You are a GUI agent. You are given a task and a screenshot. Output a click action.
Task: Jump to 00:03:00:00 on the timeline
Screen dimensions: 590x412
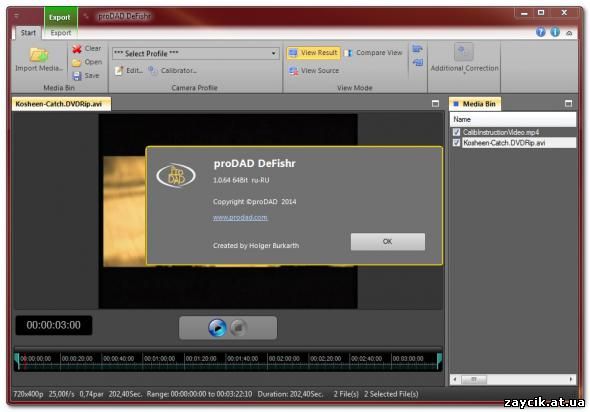point(408,359)
